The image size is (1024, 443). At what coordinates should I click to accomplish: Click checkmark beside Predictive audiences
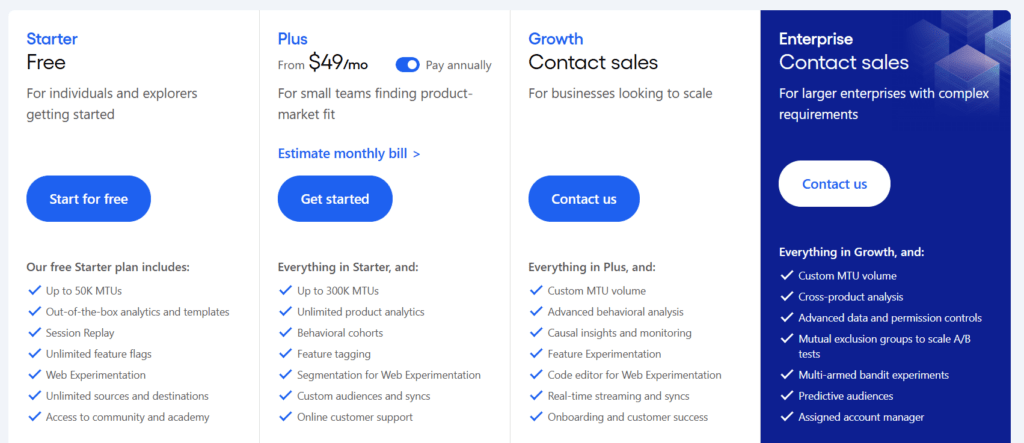787,395
